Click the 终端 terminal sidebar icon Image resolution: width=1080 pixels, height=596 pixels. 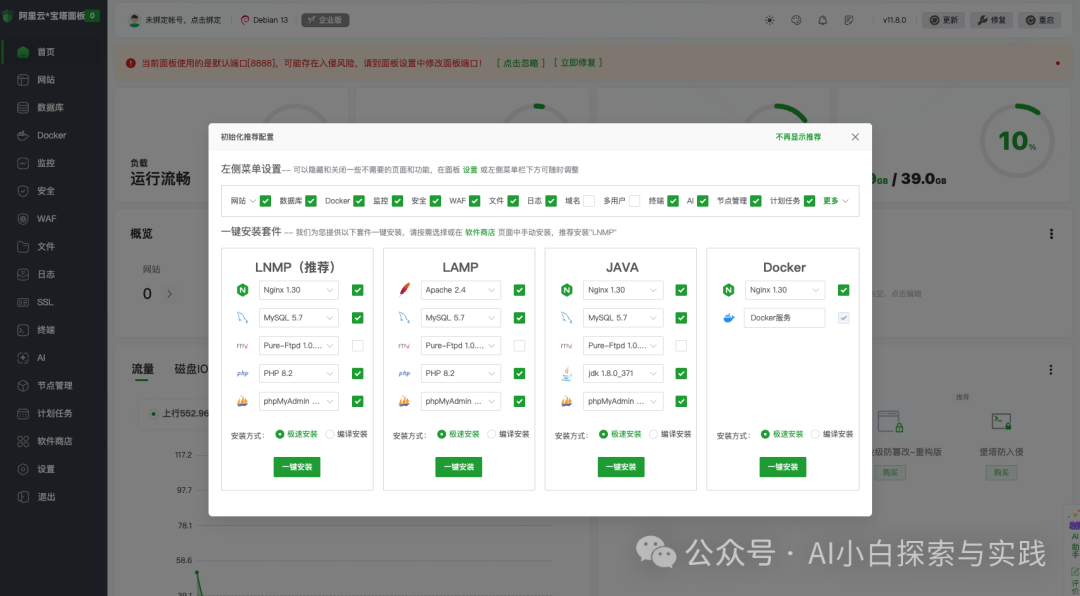23,330
